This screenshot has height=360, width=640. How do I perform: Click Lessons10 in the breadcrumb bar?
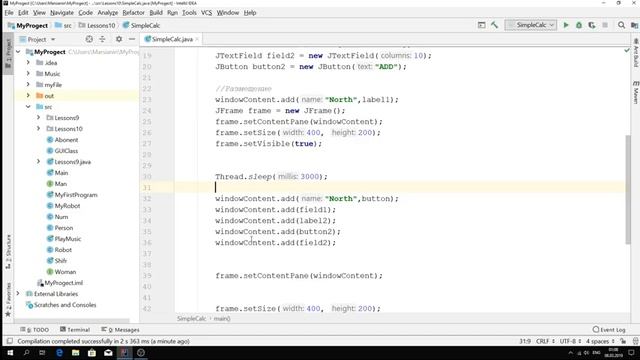pyautogui.click(x=97, y=25)
